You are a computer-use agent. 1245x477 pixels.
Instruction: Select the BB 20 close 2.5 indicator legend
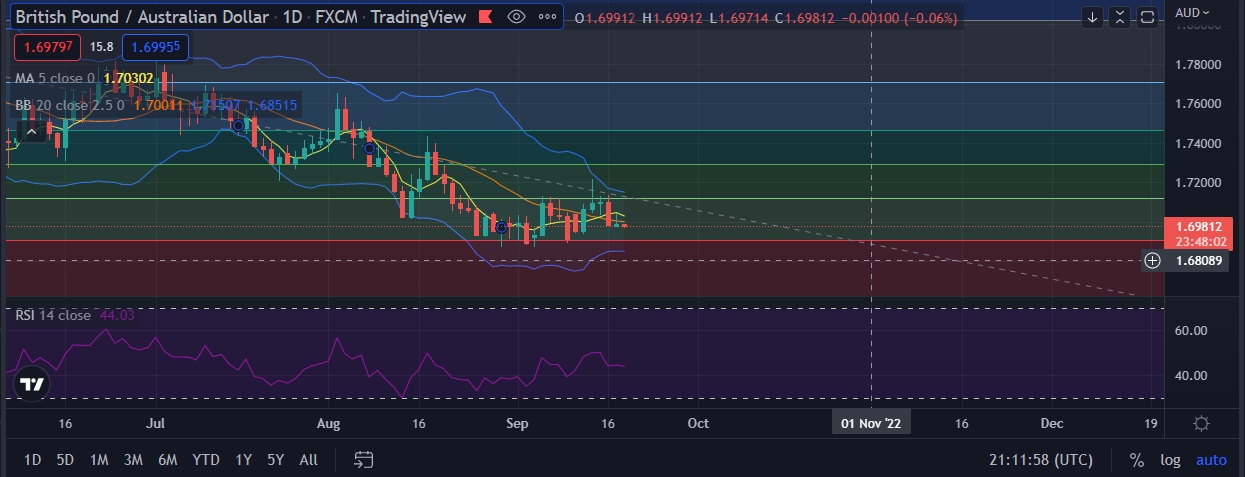pos(69,104)
